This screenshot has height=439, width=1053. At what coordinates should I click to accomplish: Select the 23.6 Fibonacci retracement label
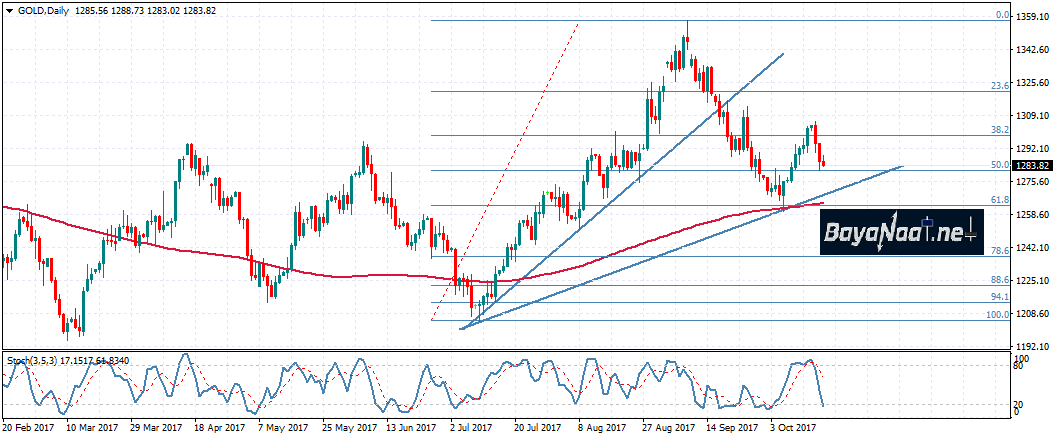click(998, 87)
